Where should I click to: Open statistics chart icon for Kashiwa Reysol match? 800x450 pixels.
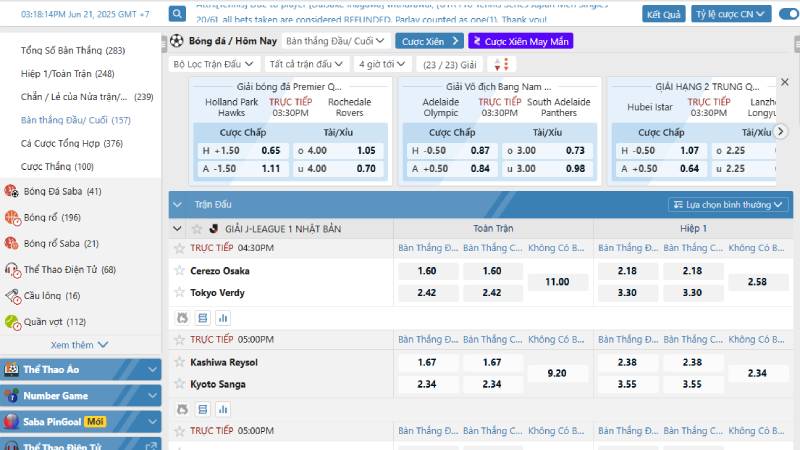pos(223,409)
